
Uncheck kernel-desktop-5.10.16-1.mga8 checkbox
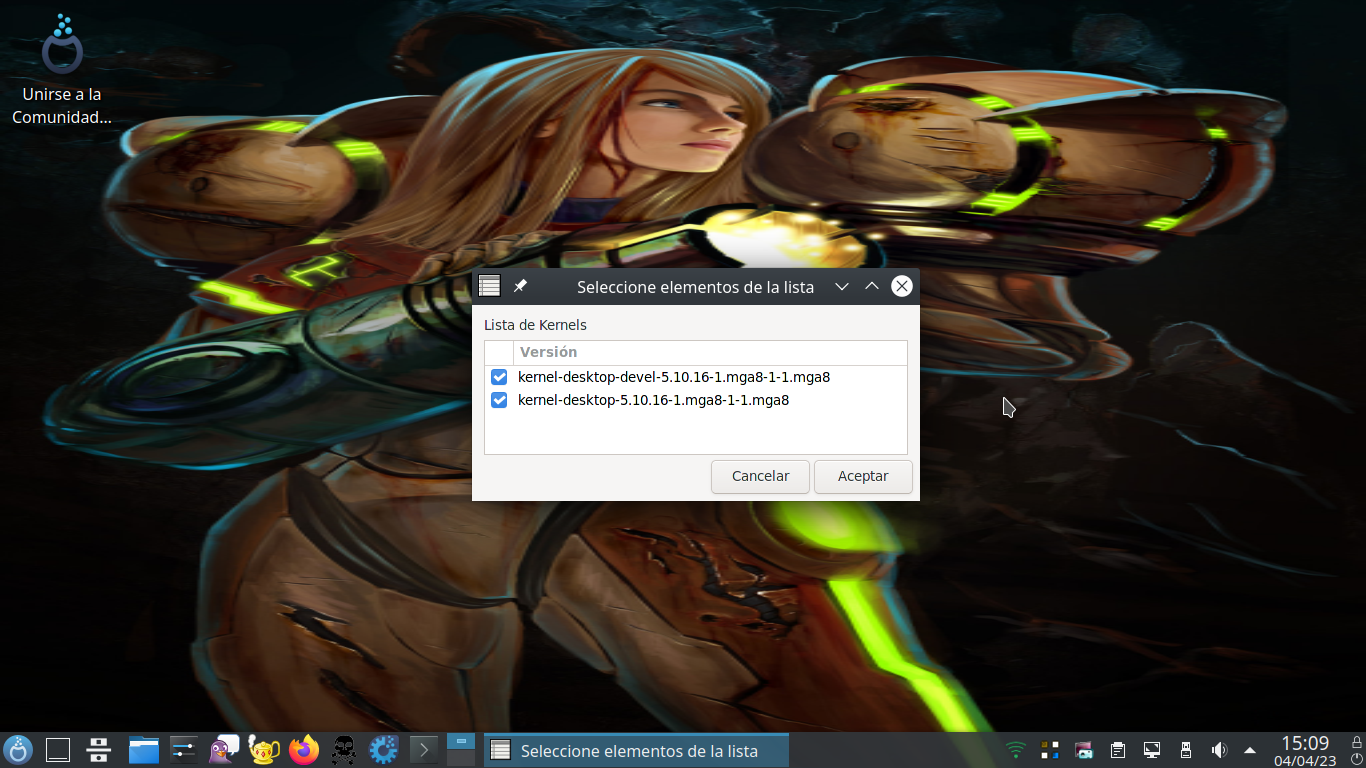pyautogui.click(x=499, y=400)
